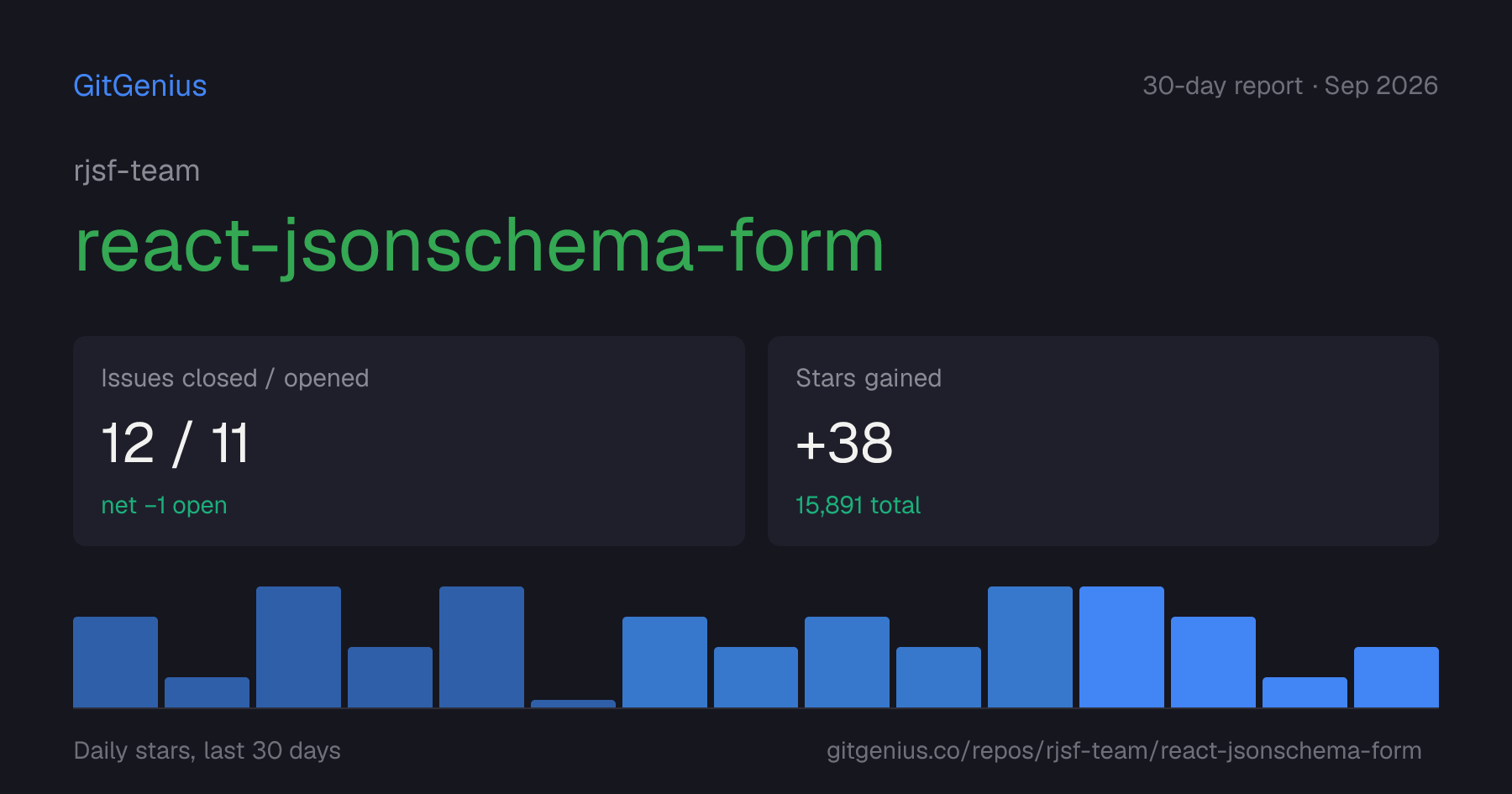Select the last bar in the chart
Image resolution: width=1512 pixels, height=794 pixels.
[x=1396, y=677]
